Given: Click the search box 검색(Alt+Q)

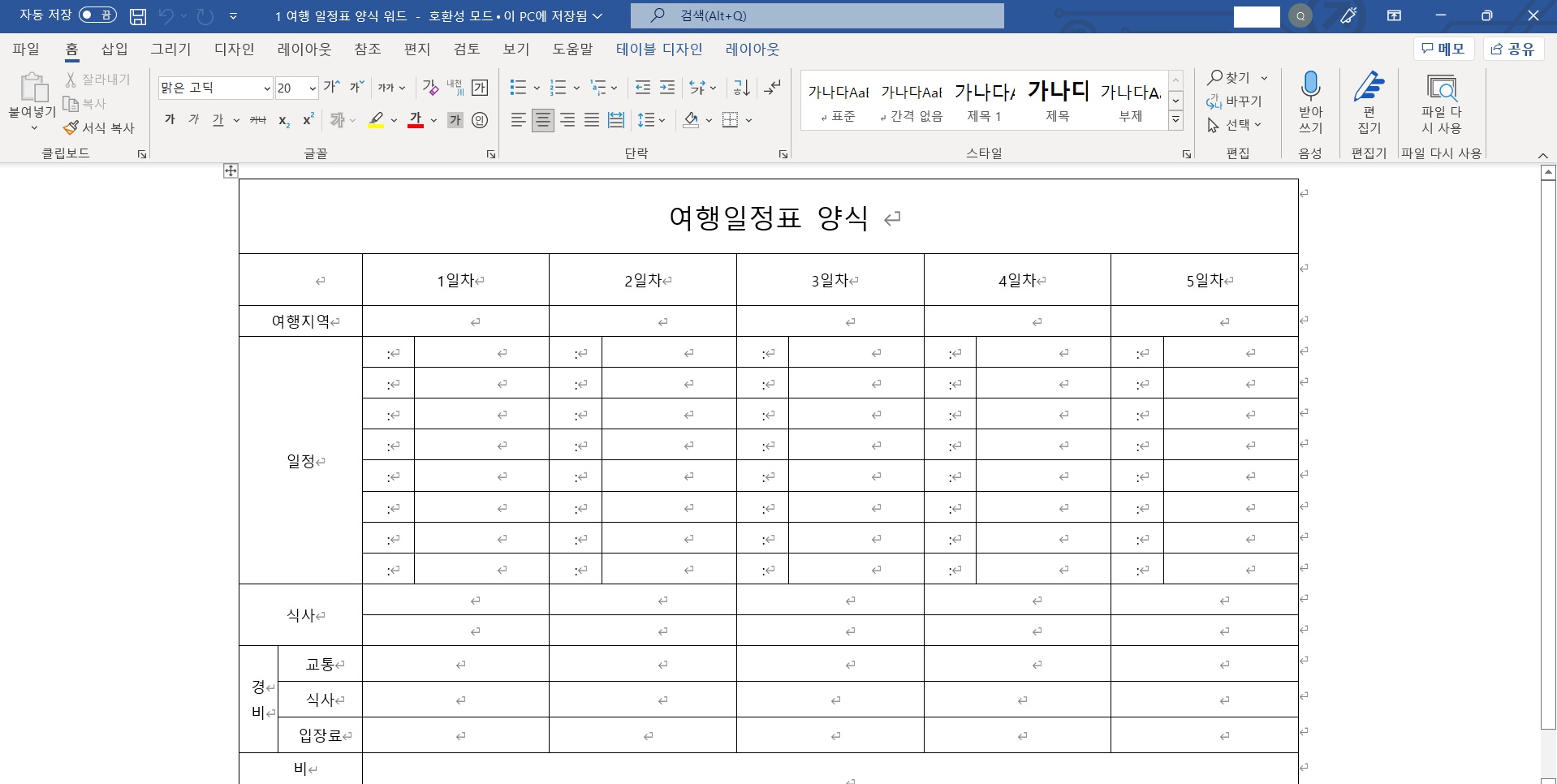Looking at the screenshot, I should 817,15.
